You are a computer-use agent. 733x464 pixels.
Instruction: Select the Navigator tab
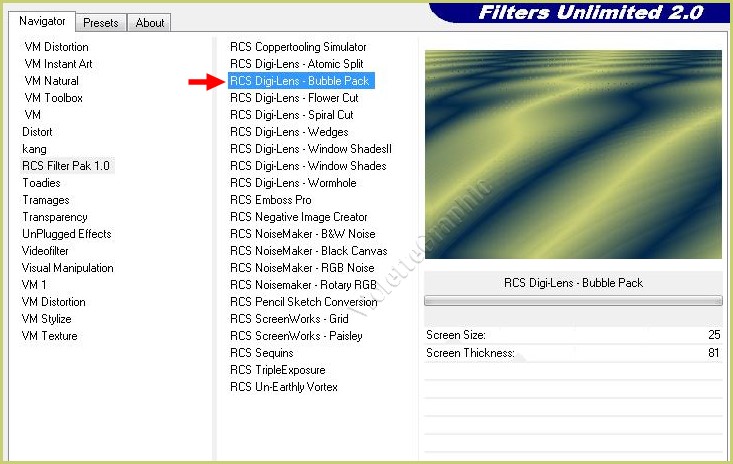pos(43,21)
